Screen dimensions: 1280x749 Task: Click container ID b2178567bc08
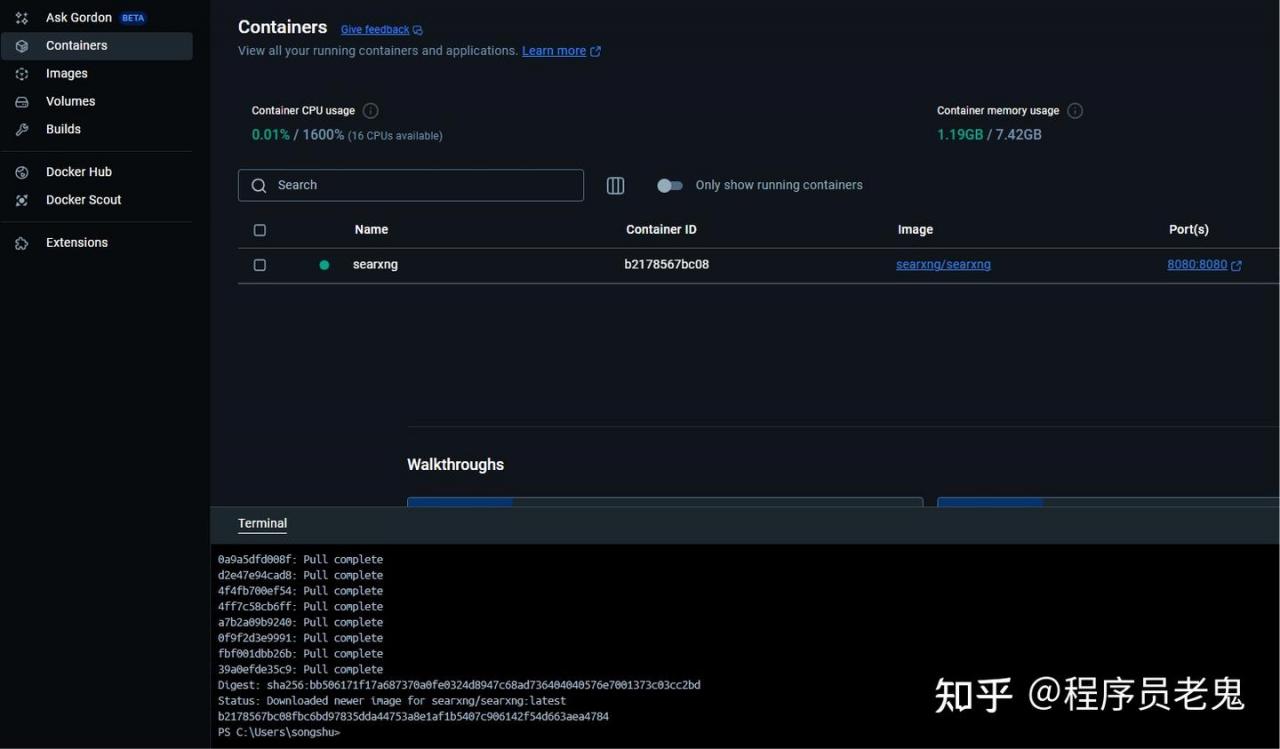pyautogui.click(x=667, y=265)
